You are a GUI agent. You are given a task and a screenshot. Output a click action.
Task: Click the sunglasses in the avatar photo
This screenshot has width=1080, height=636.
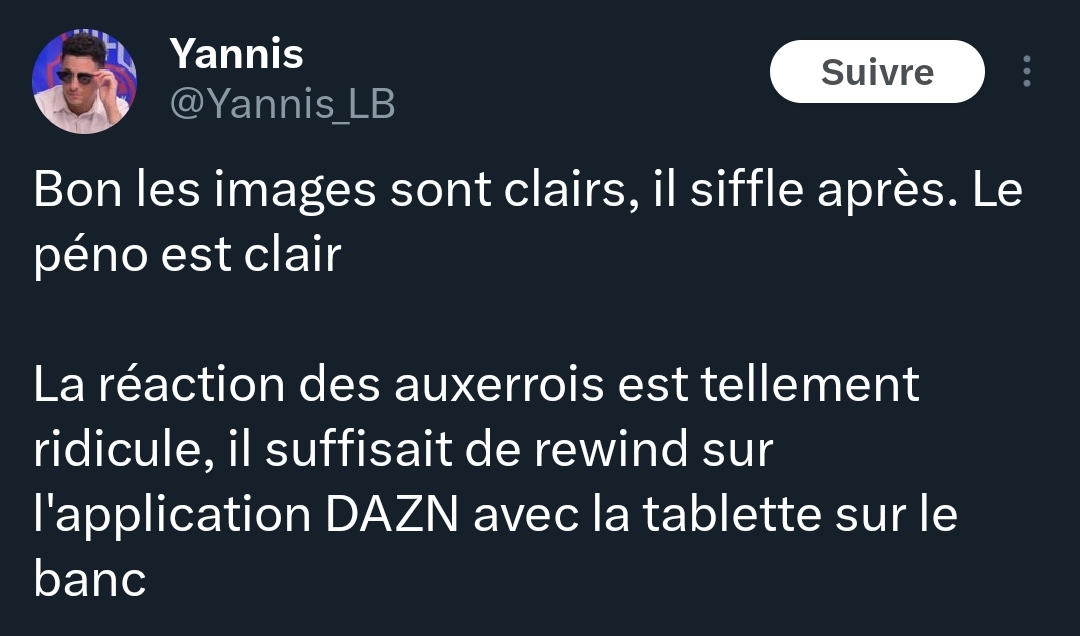(77, 76)
